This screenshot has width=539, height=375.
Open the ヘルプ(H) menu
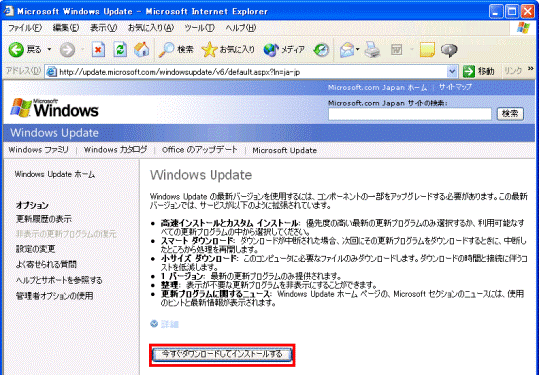click(241, 28)
